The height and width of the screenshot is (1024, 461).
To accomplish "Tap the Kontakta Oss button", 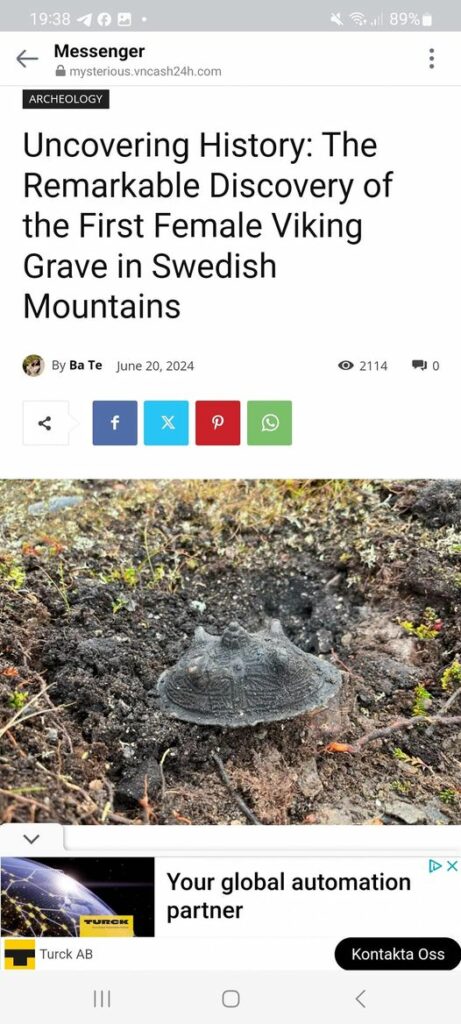I will pyautogui.click(x=398, y=954).
